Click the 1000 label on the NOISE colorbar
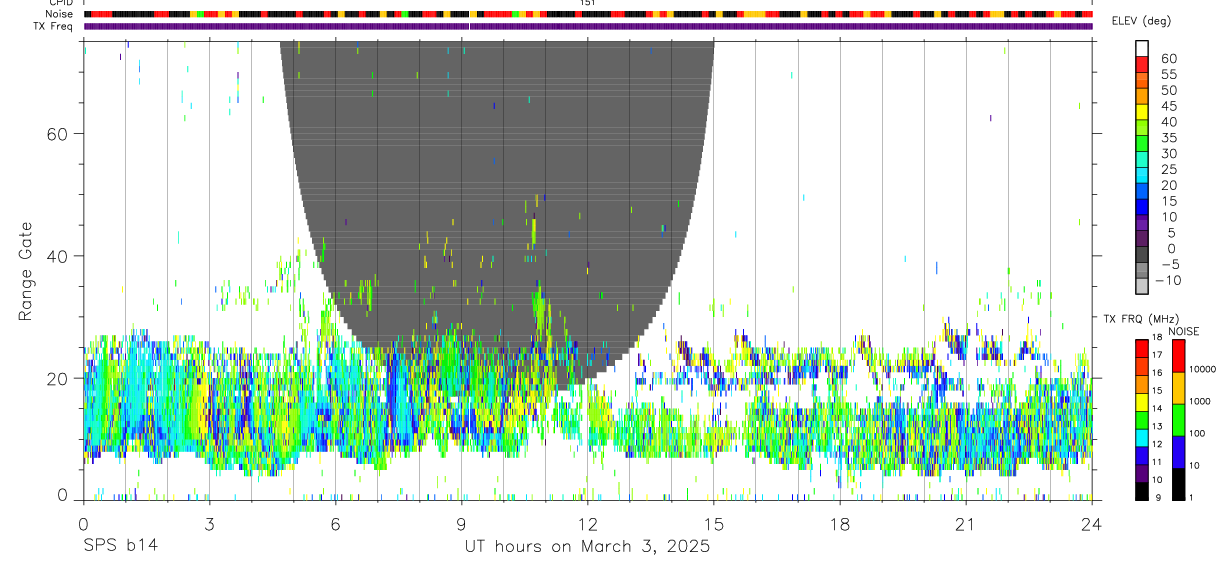Image resolution: width=1228 pixels, height=567 pixels. click(x=1202, y=401)
